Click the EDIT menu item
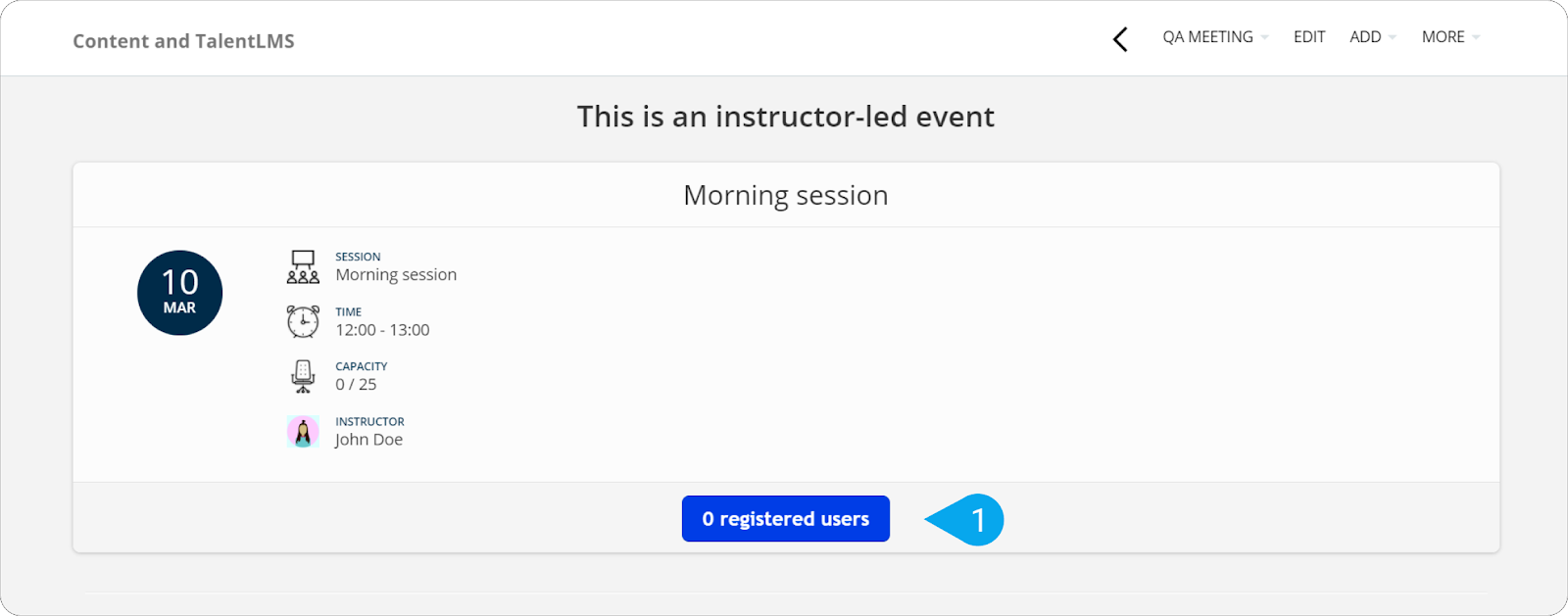Viewport: 1568px width, 616px height. point(1309,37)
